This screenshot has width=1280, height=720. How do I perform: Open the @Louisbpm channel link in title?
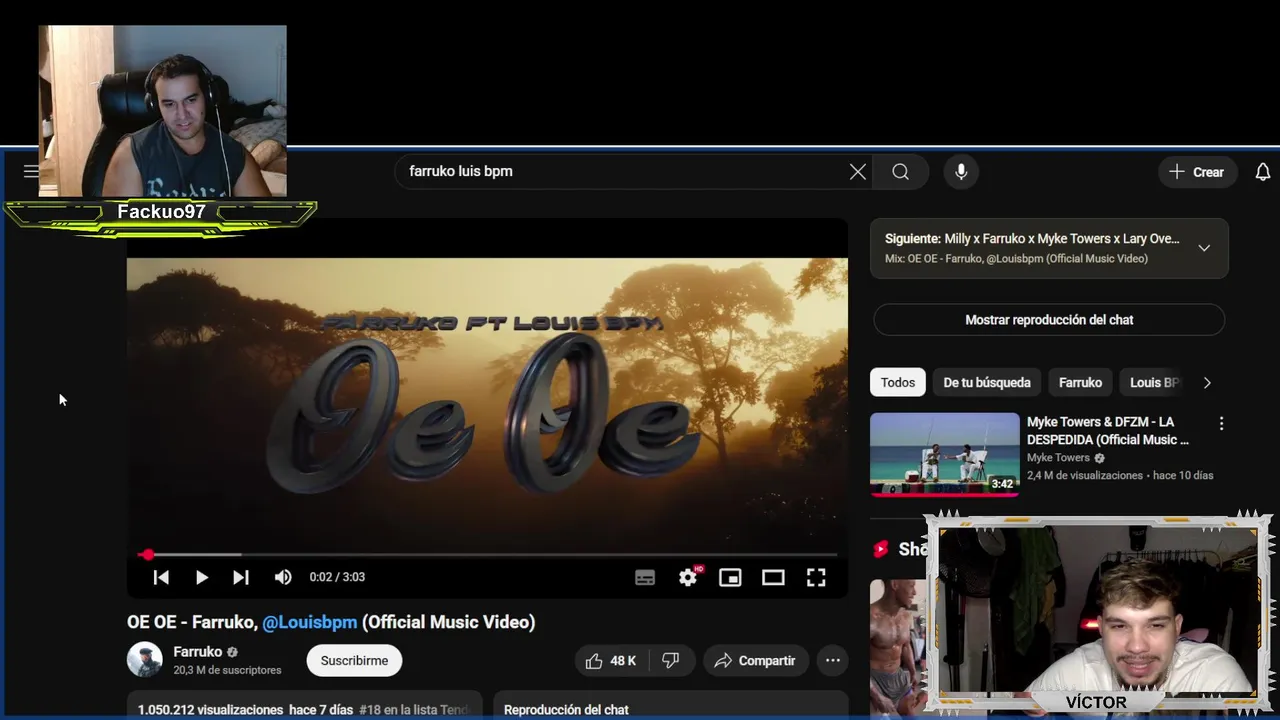310,622
